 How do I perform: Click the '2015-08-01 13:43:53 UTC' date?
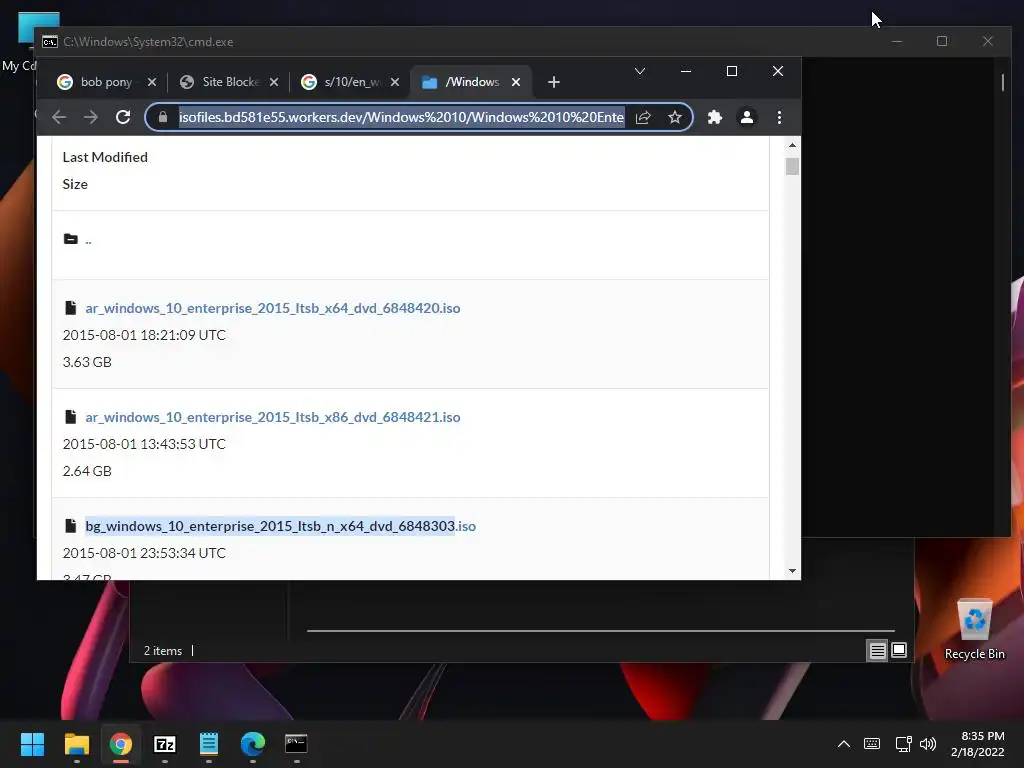coord(144,444)
